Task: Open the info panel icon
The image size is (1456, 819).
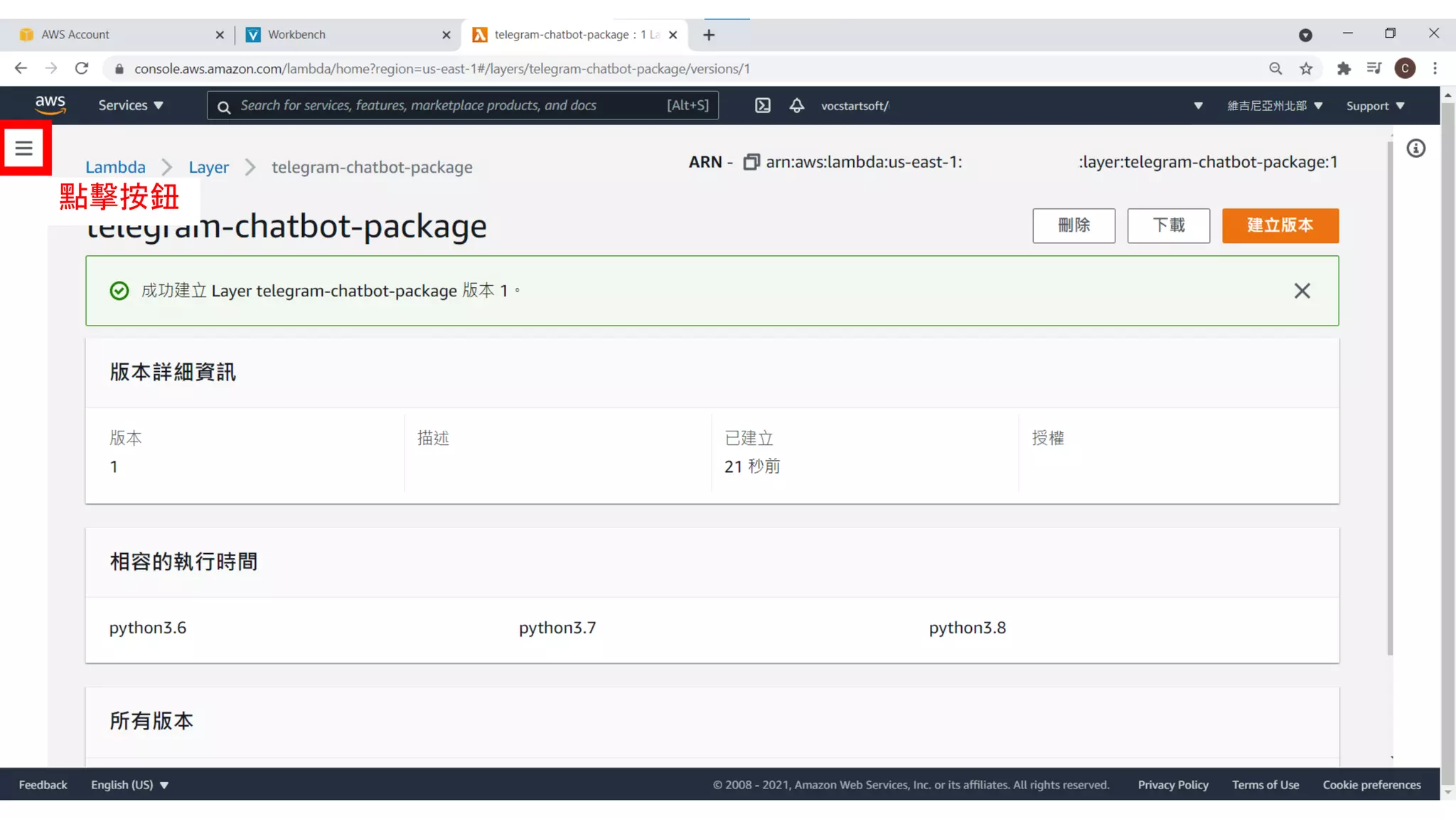Action: coord(1415,148)
